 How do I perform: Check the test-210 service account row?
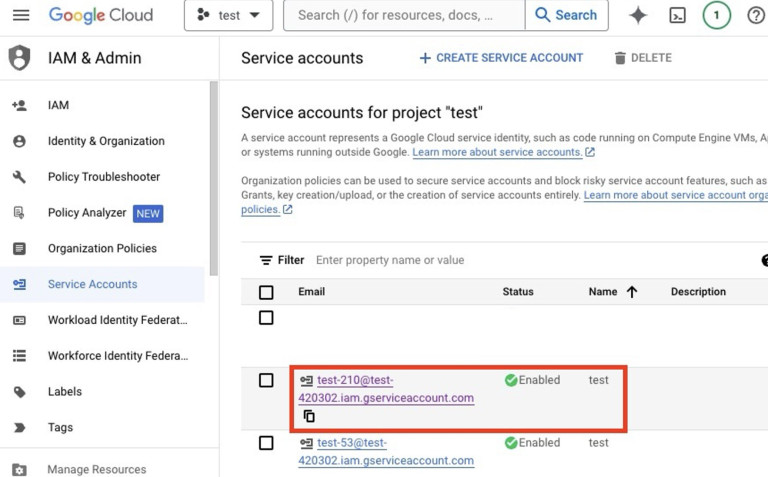point(266,380)
